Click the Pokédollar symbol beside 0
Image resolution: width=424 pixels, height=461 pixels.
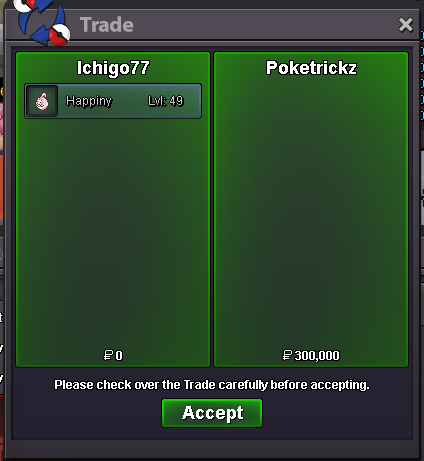tap(108, 355)
